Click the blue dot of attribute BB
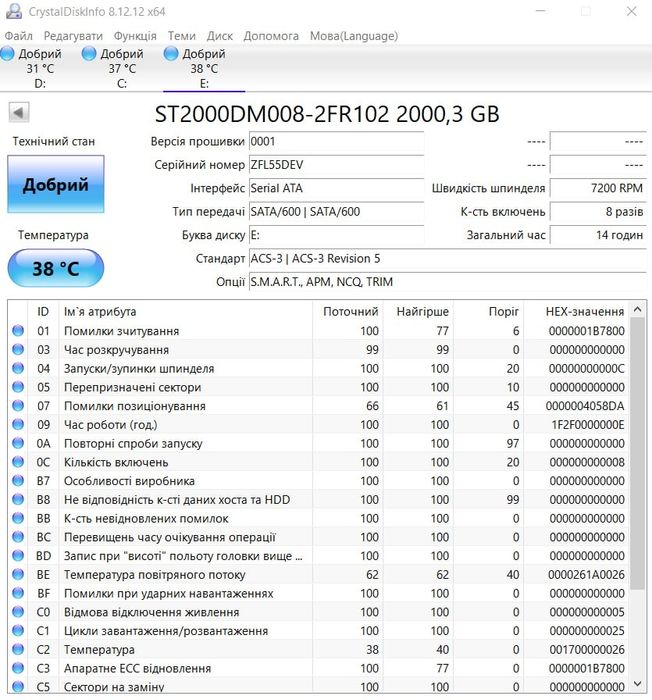Image resolution: width=652 pixels, height=700 pixels. [18, 518]
